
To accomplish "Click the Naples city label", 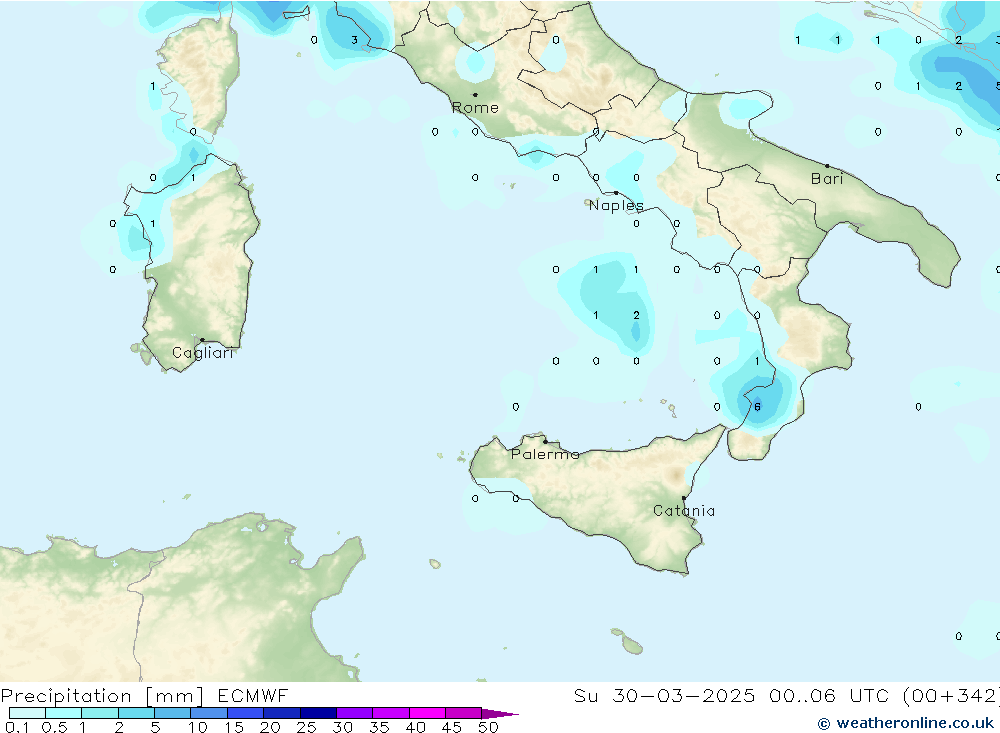I will pyautogui.click(x=616, y=205).
